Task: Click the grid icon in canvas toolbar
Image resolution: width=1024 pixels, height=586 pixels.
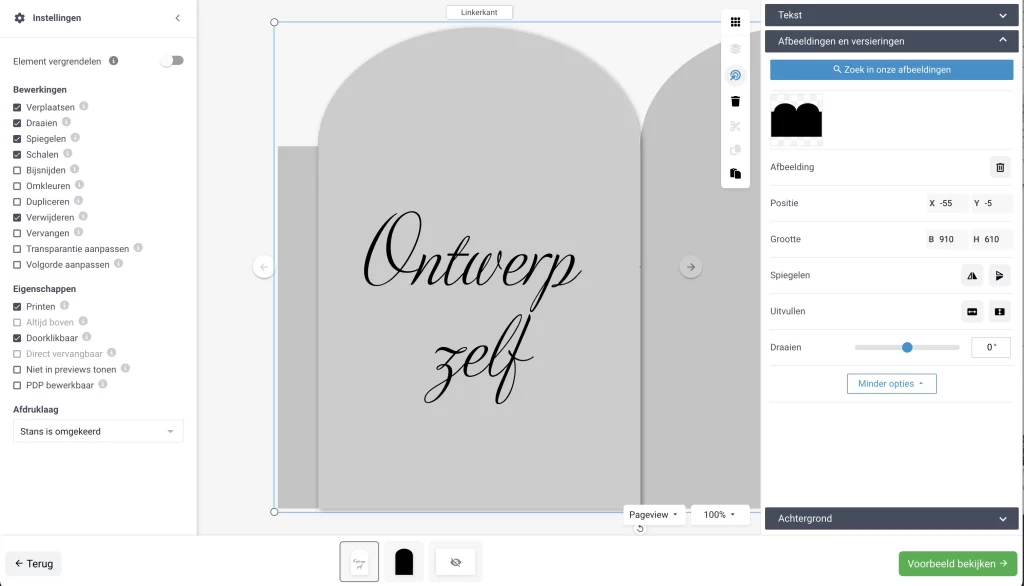Action: click(735, 22)
